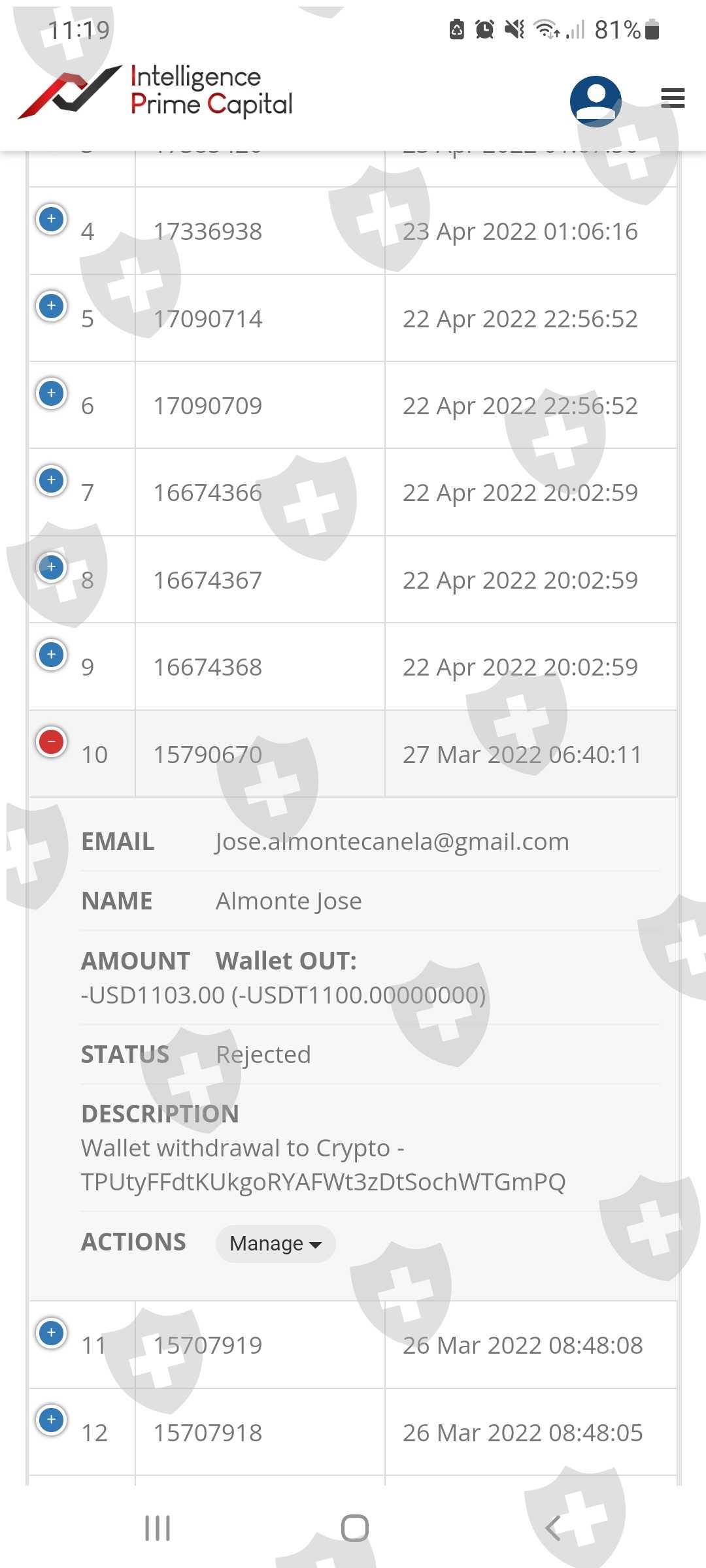This screenshot has width=706, height=1568.
Task: Tap Android home button
Action: pos(355,1528)
